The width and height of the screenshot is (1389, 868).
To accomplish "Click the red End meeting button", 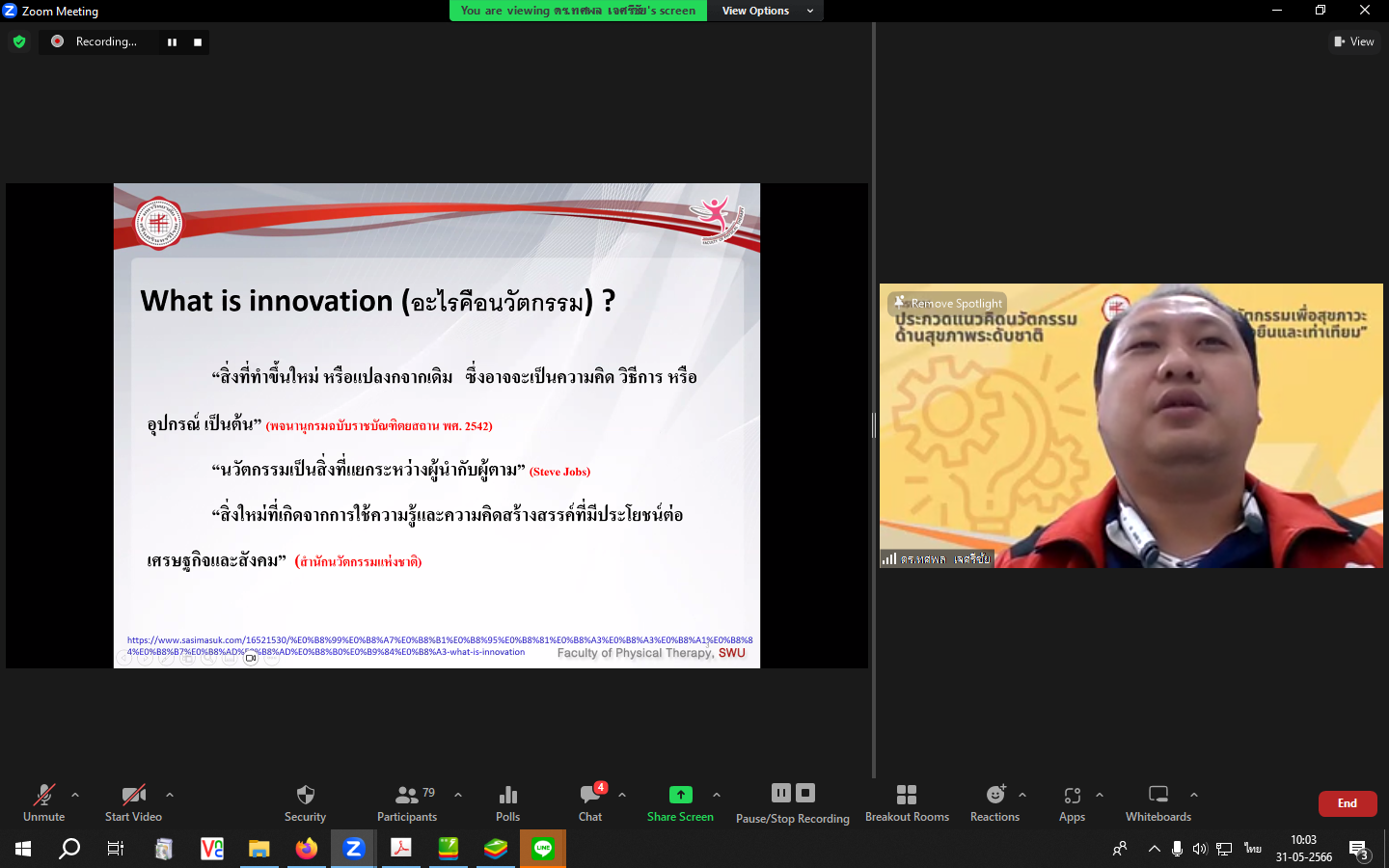I will click(1347, 803).
